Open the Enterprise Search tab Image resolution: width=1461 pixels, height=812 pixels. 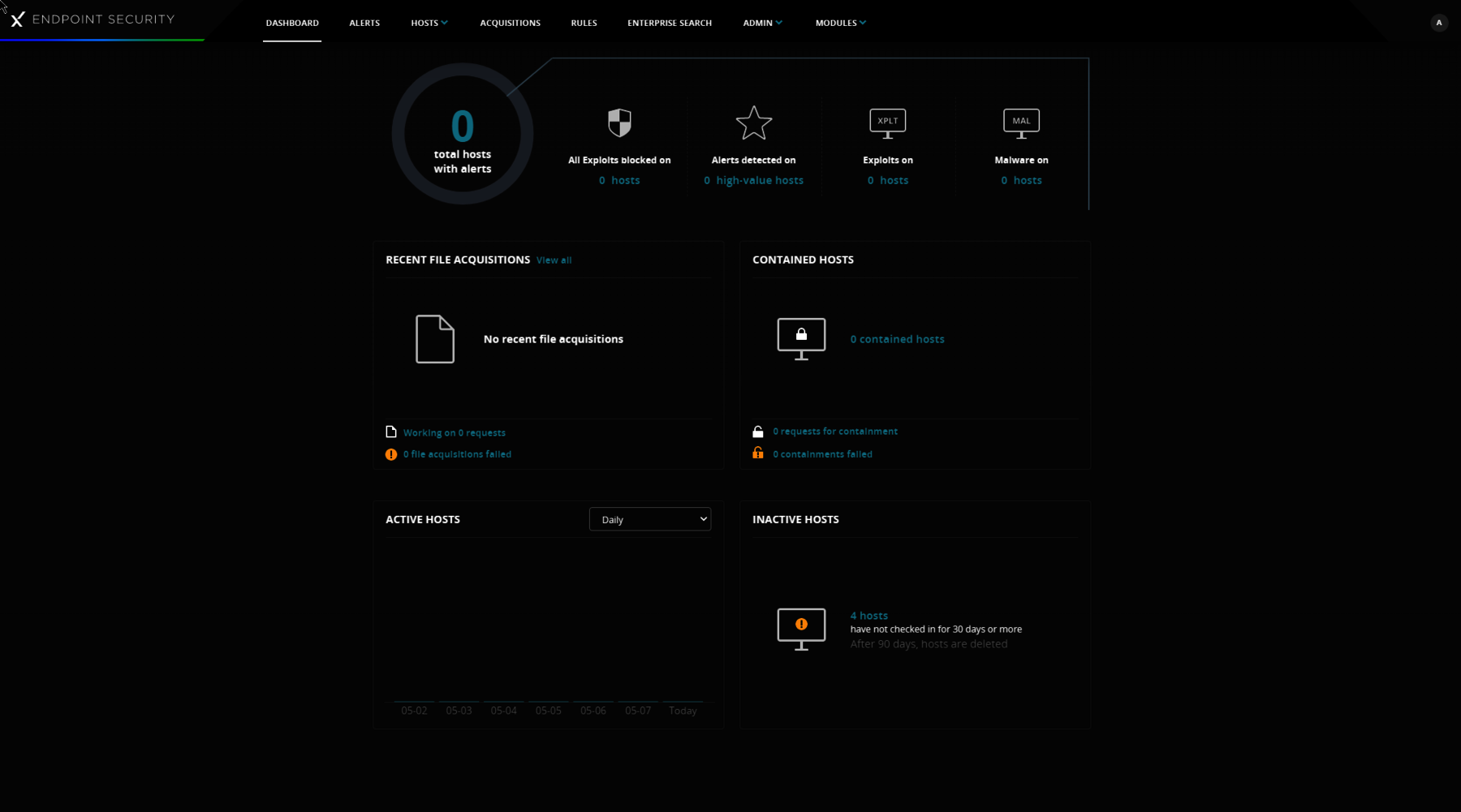click(x=669, y=23)
